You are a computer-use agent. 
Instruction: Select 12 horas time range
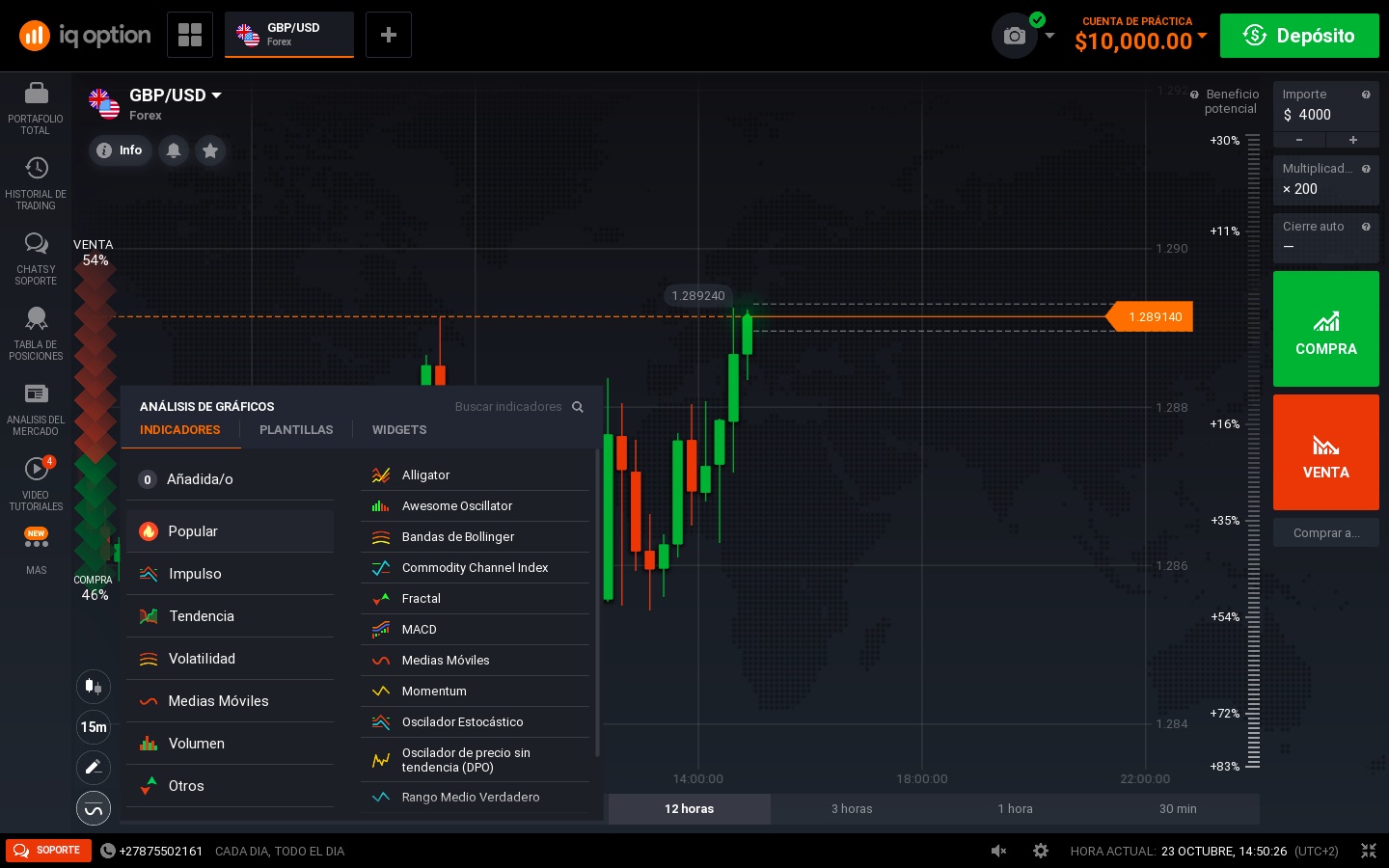[x=689, y=809]
